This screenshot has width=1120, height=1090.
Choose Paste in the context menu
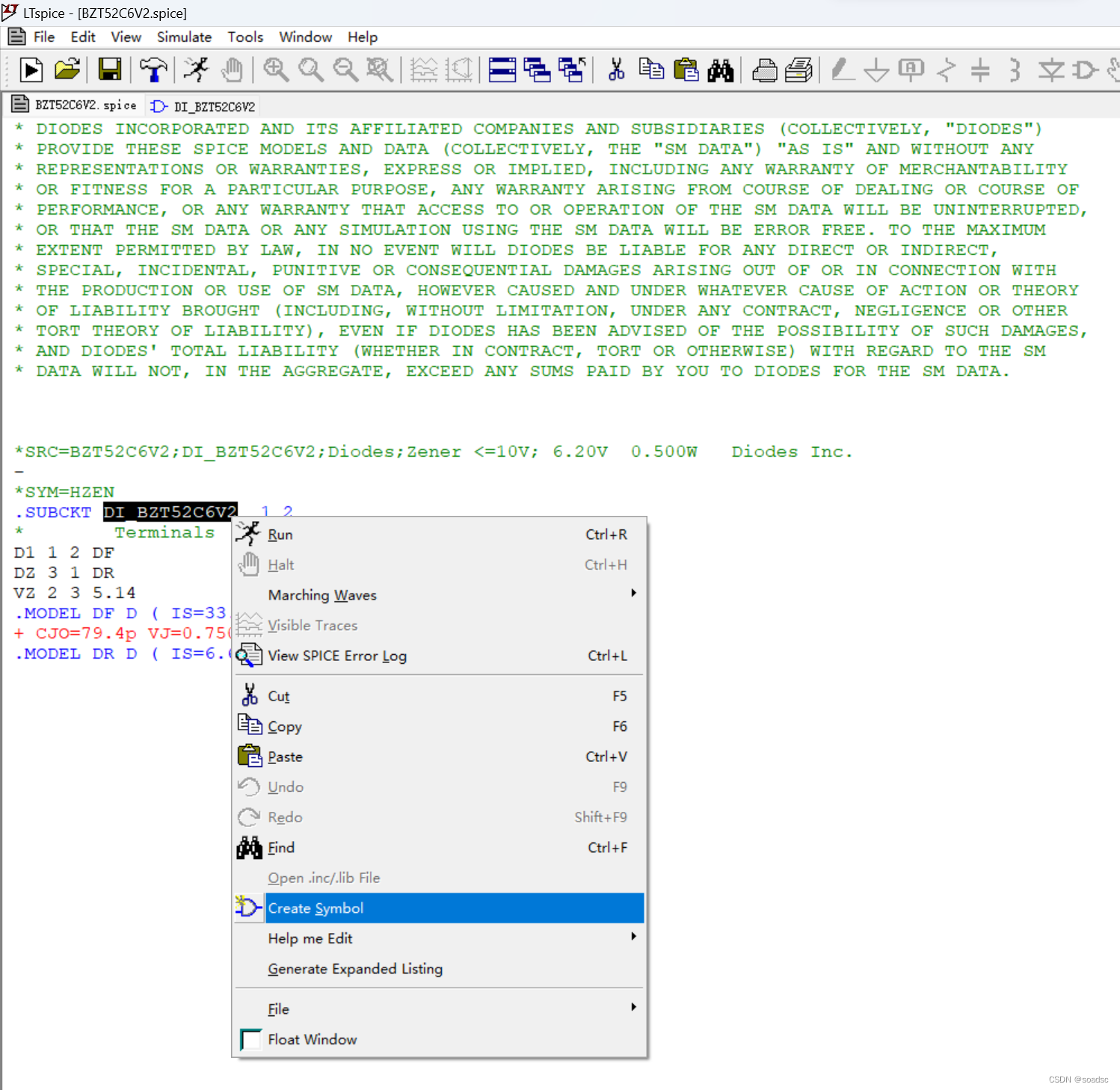(439, 757)
